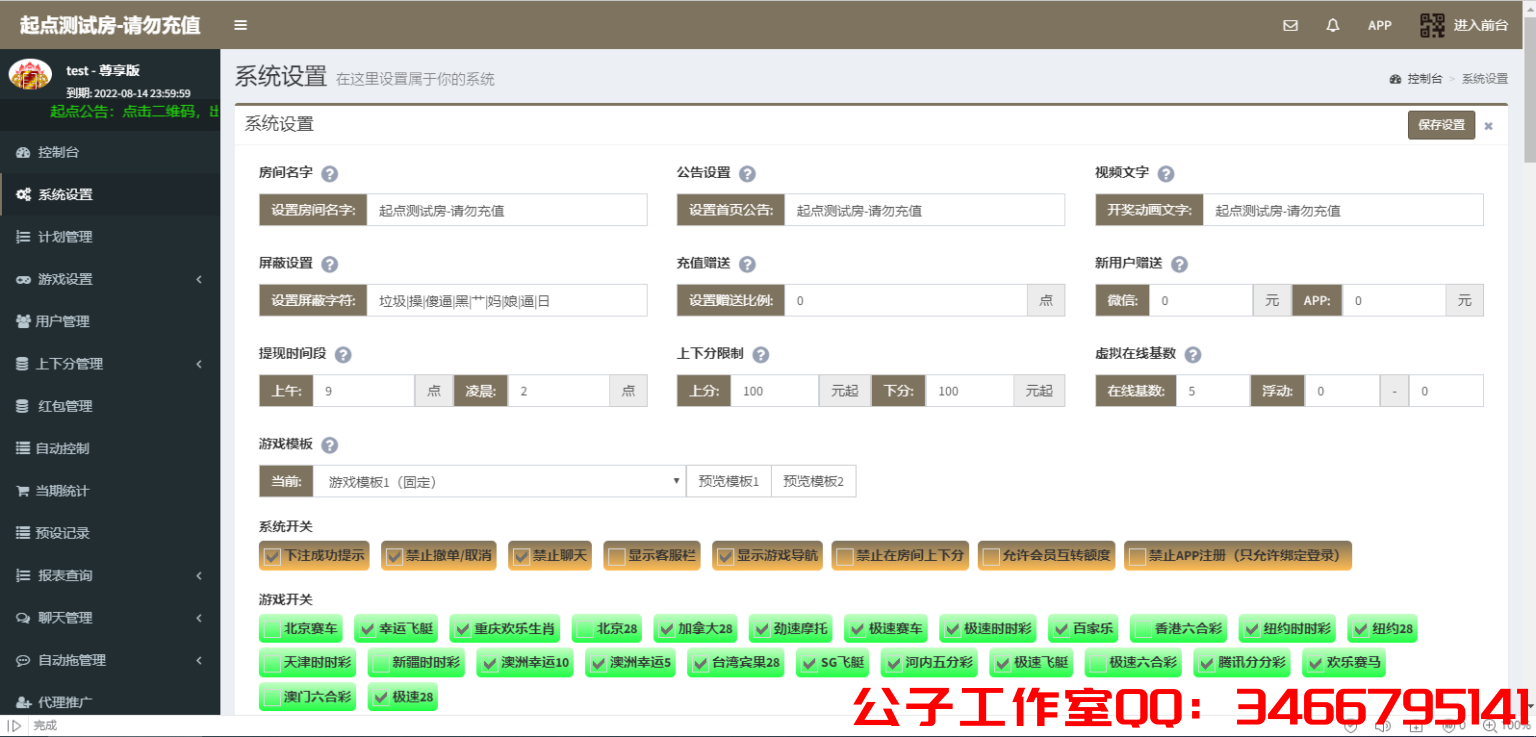Expand the 报表查询 sidebar submenu

tap(110, 575)
